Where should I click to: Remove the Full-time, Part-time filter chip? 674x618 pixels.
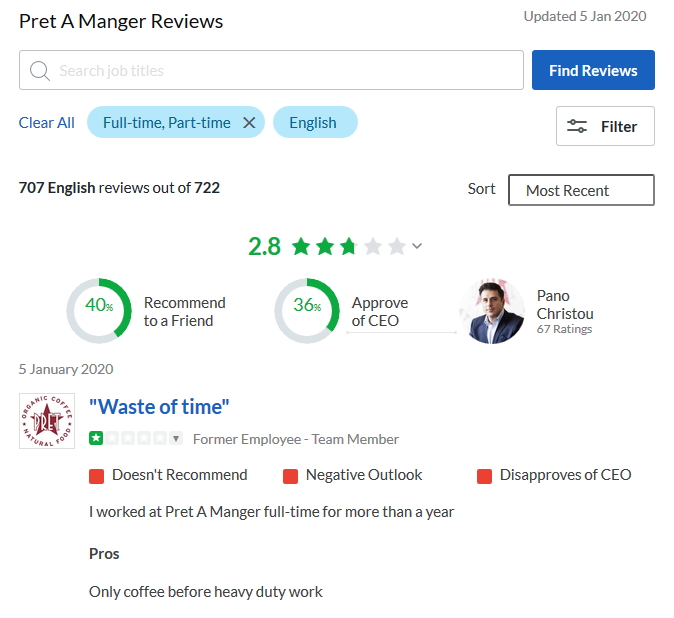[249, 123]
